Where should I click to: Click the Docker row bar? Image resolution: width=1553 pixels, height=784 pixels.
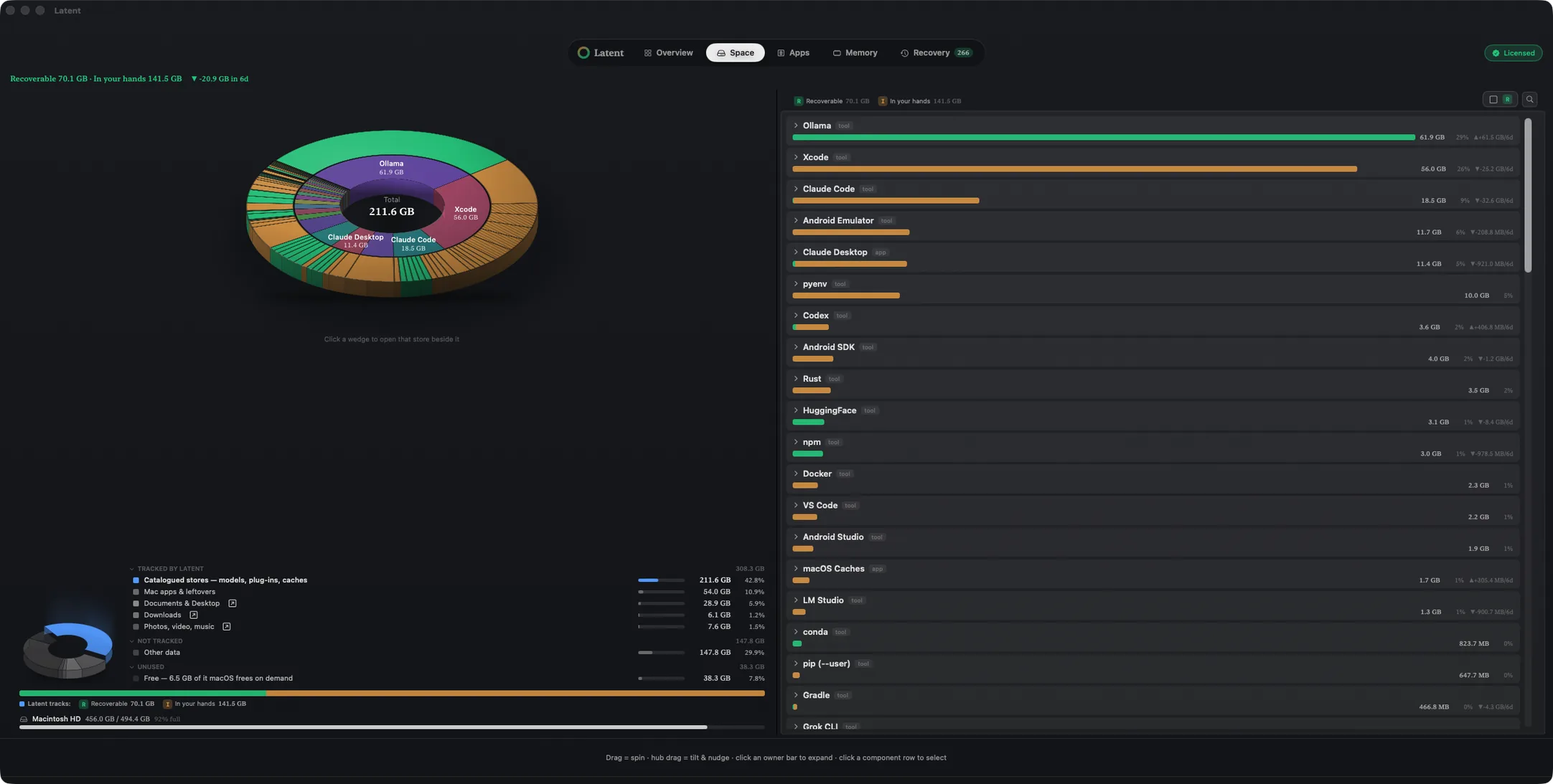pos(805,486)
